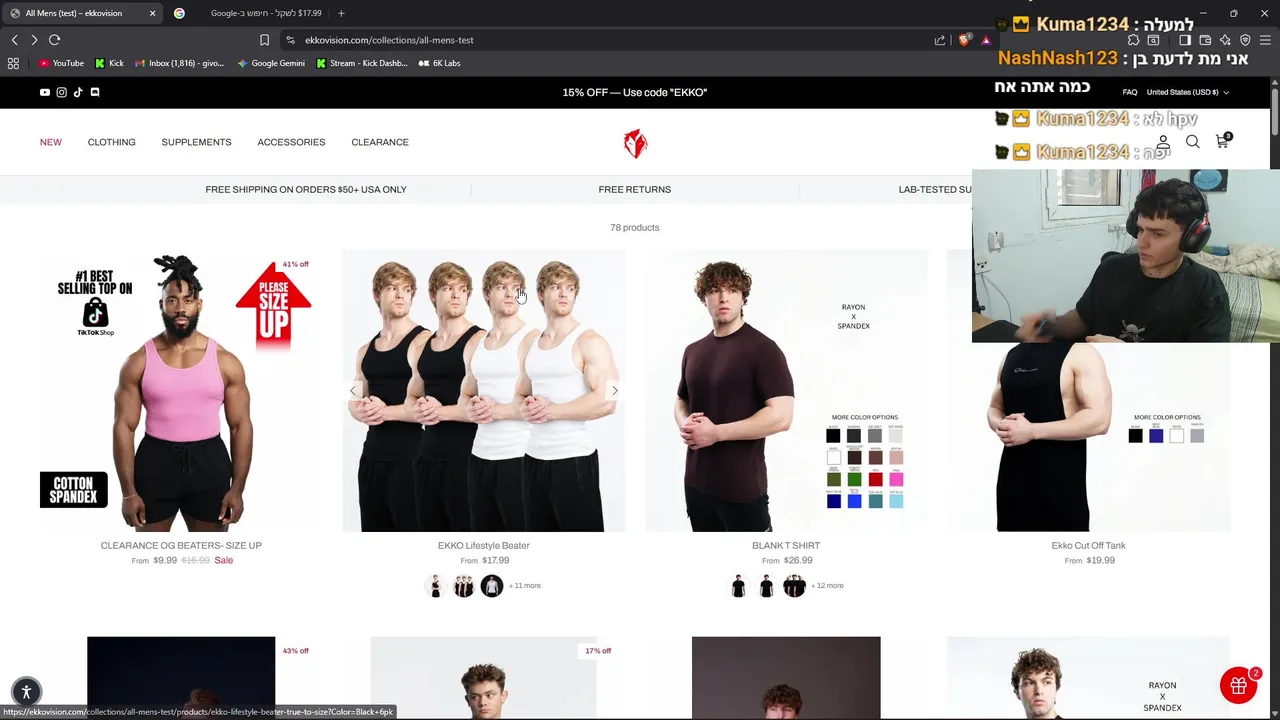The height and width of the screenshot is (720, 1280).
Task: Click the FREE RETURNS text
Action: pos(635,190)
